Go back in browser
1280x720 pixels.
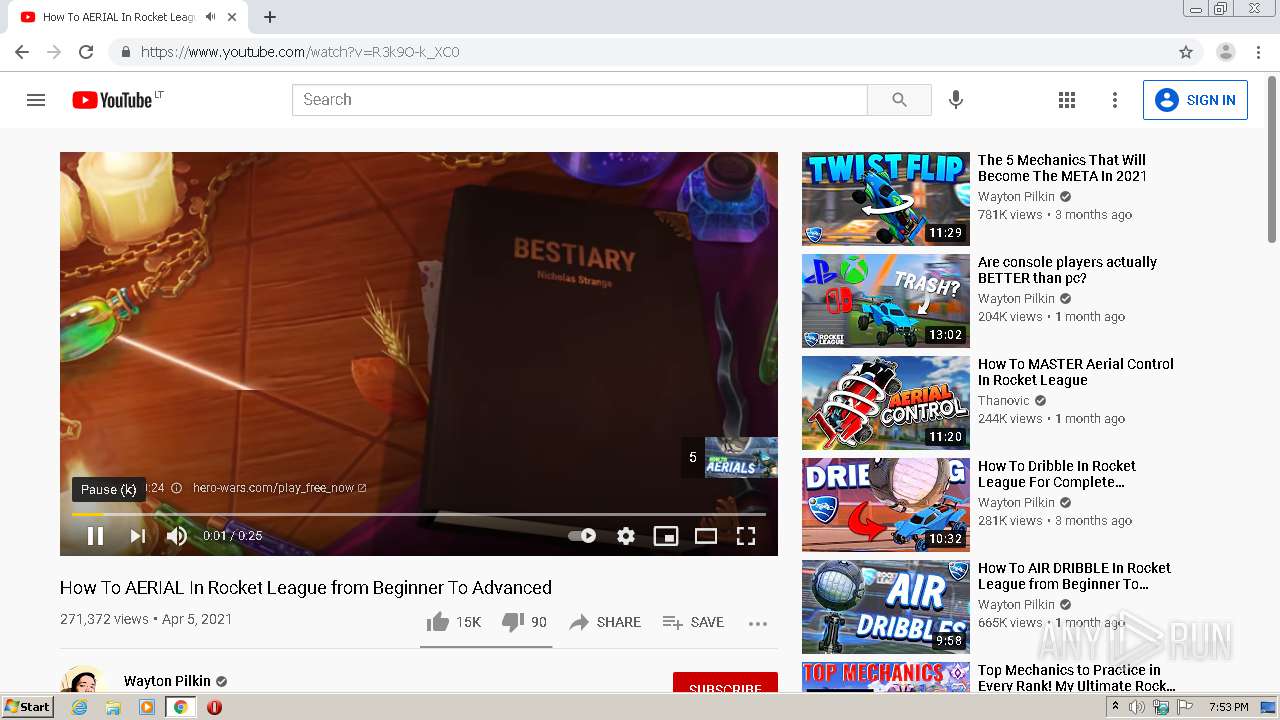22,52
